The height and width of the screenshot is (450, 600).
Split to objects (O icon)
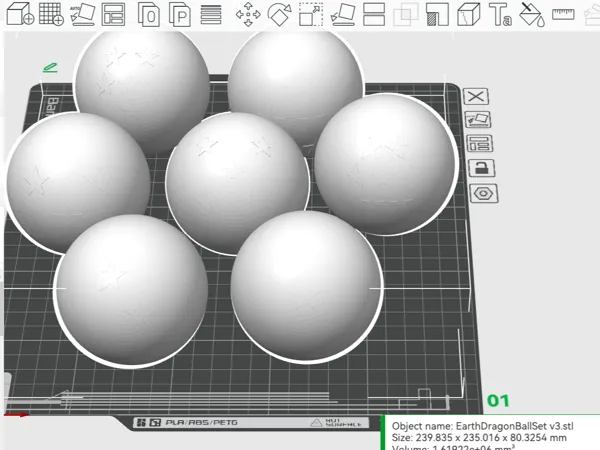(148, 15)
